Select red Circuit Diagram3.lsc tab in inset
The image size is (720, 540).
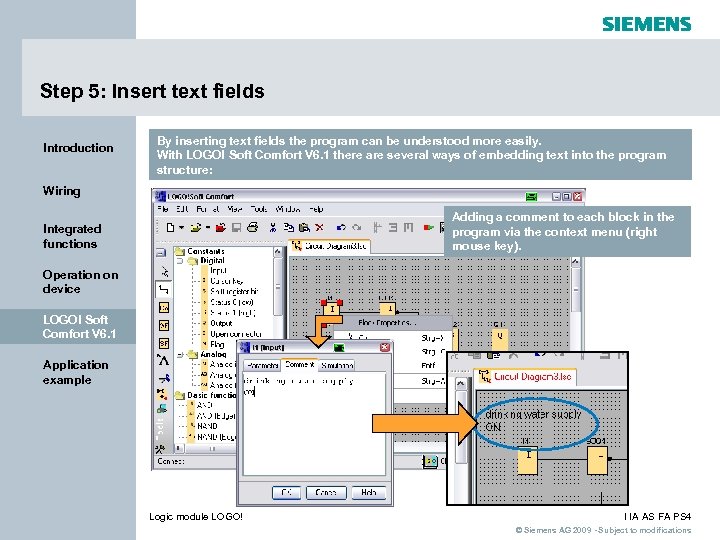pyautogui.click(x=526, y=377)
